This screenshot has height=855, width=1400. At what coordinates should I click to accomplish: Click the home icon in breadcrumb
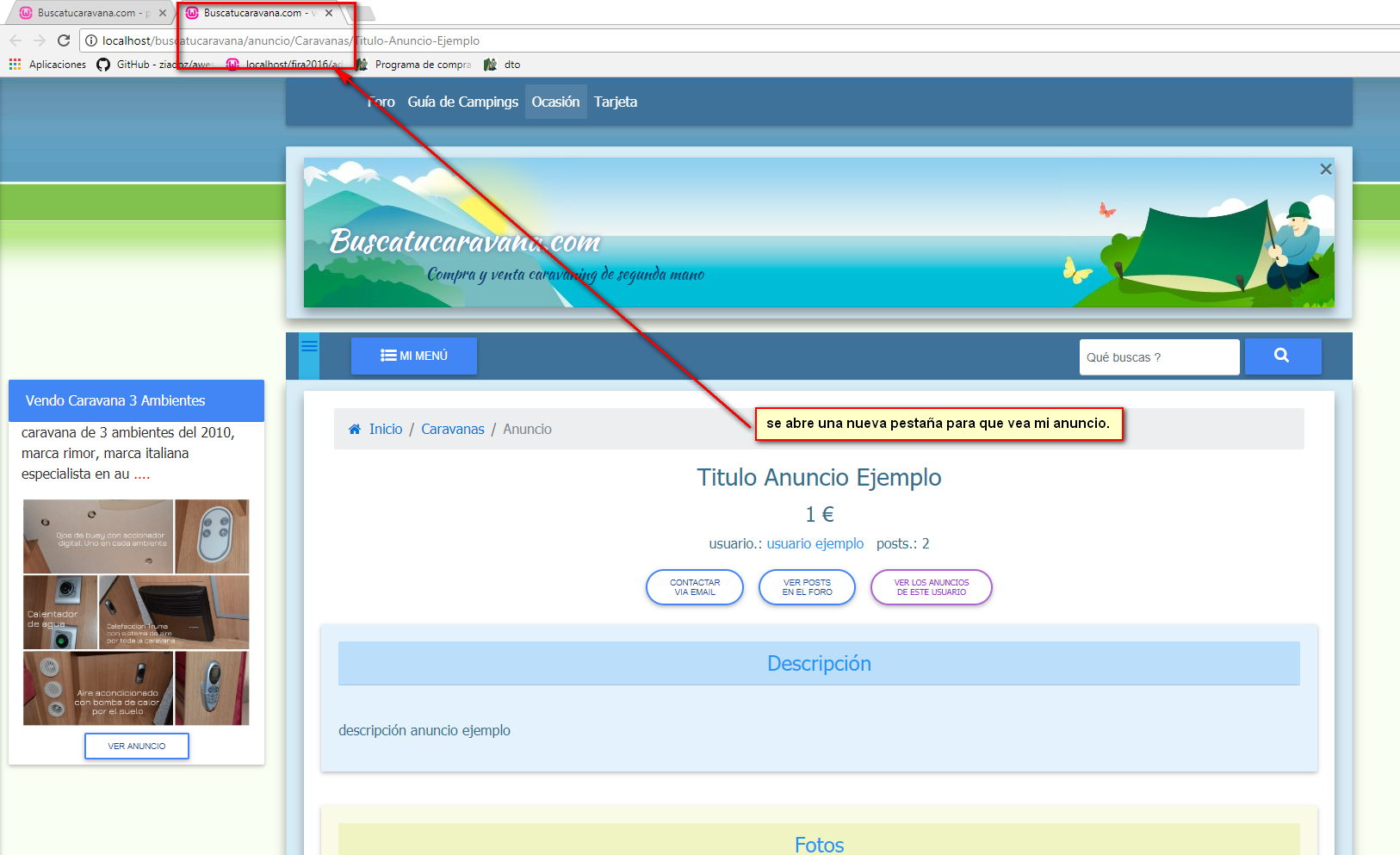click(355, 429)
